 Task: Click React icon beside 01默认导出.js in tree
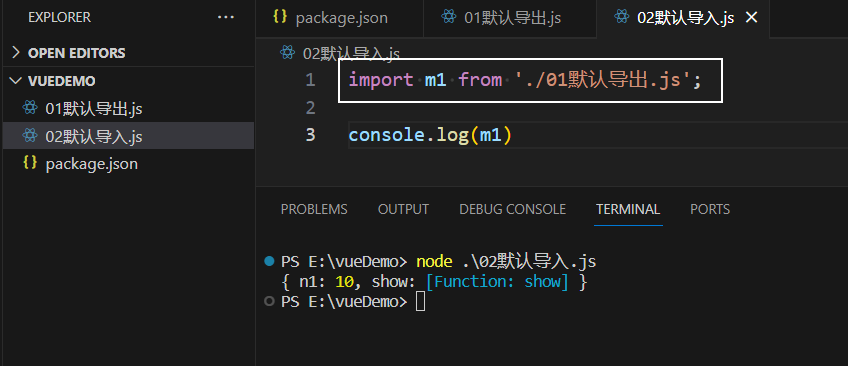tap(30, 108)
